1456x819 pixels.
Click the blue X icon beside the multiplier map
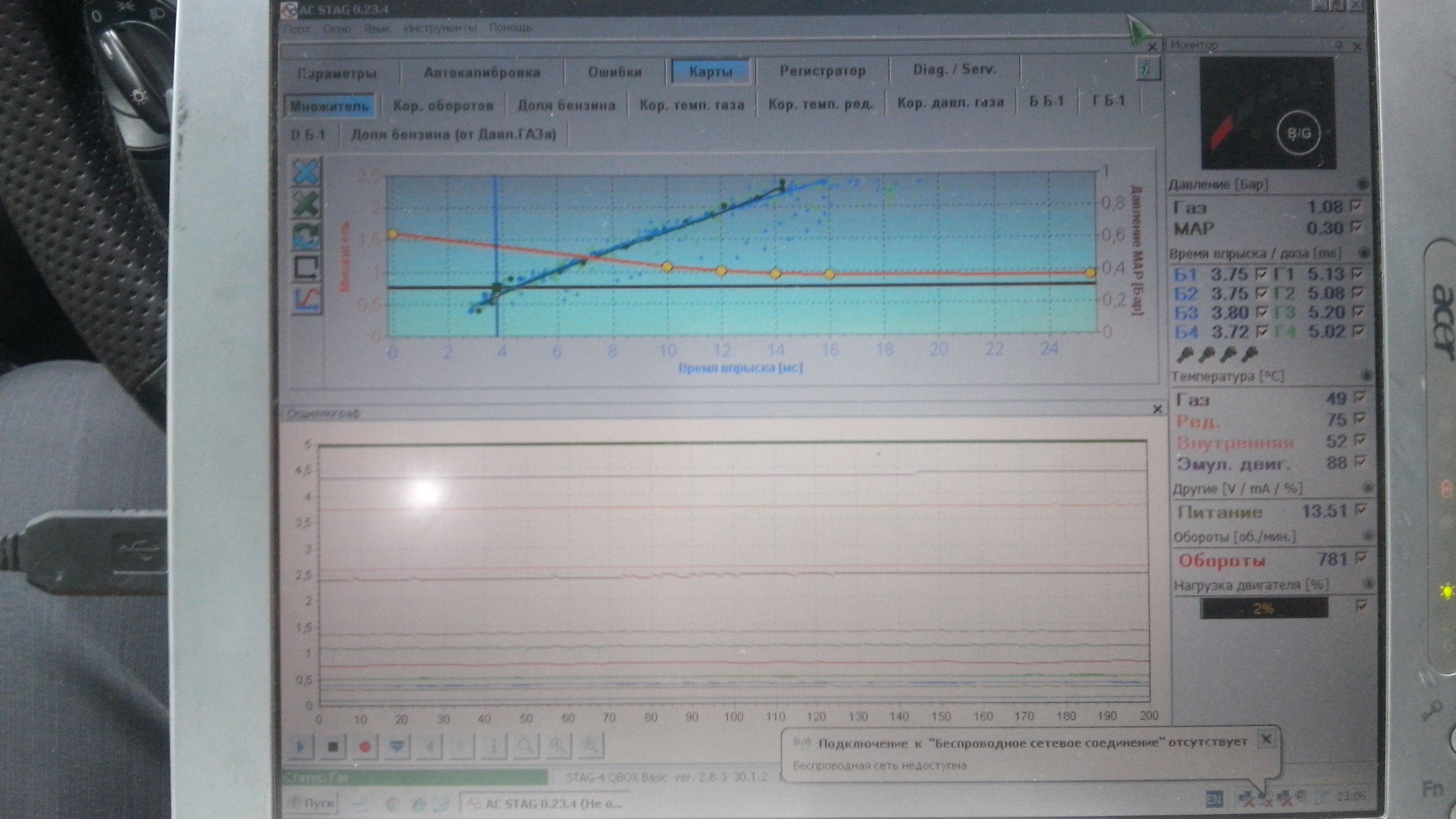pyautogui.click(x=307, y=172)
